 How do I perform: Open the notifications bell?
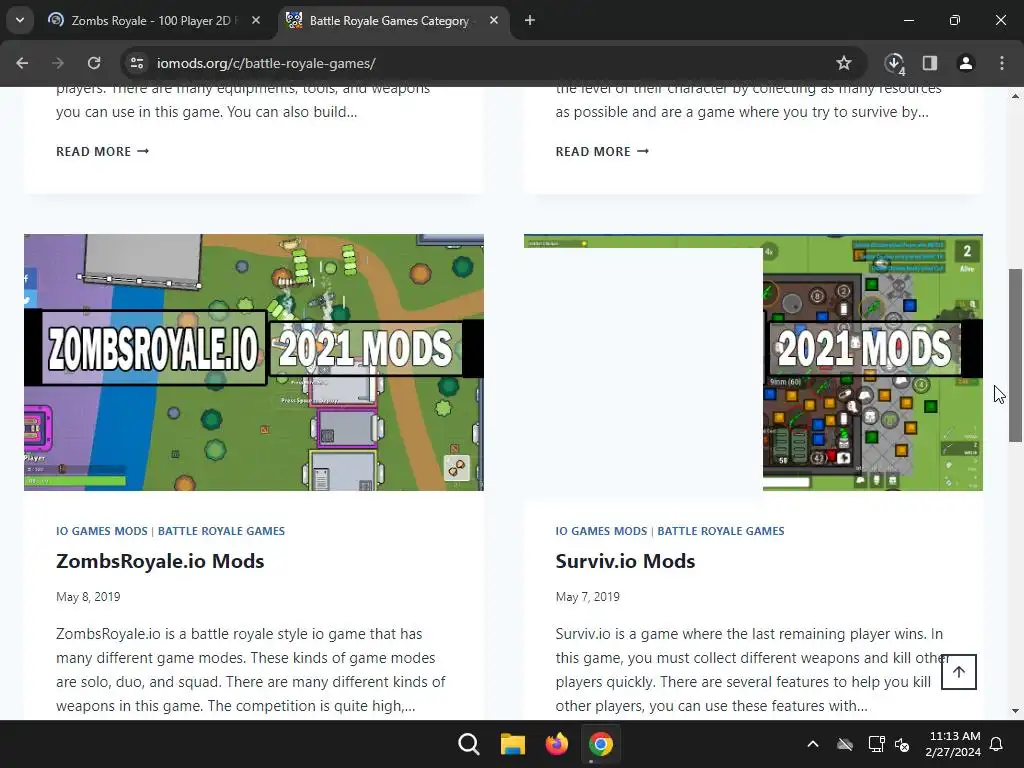pos(997,744)
